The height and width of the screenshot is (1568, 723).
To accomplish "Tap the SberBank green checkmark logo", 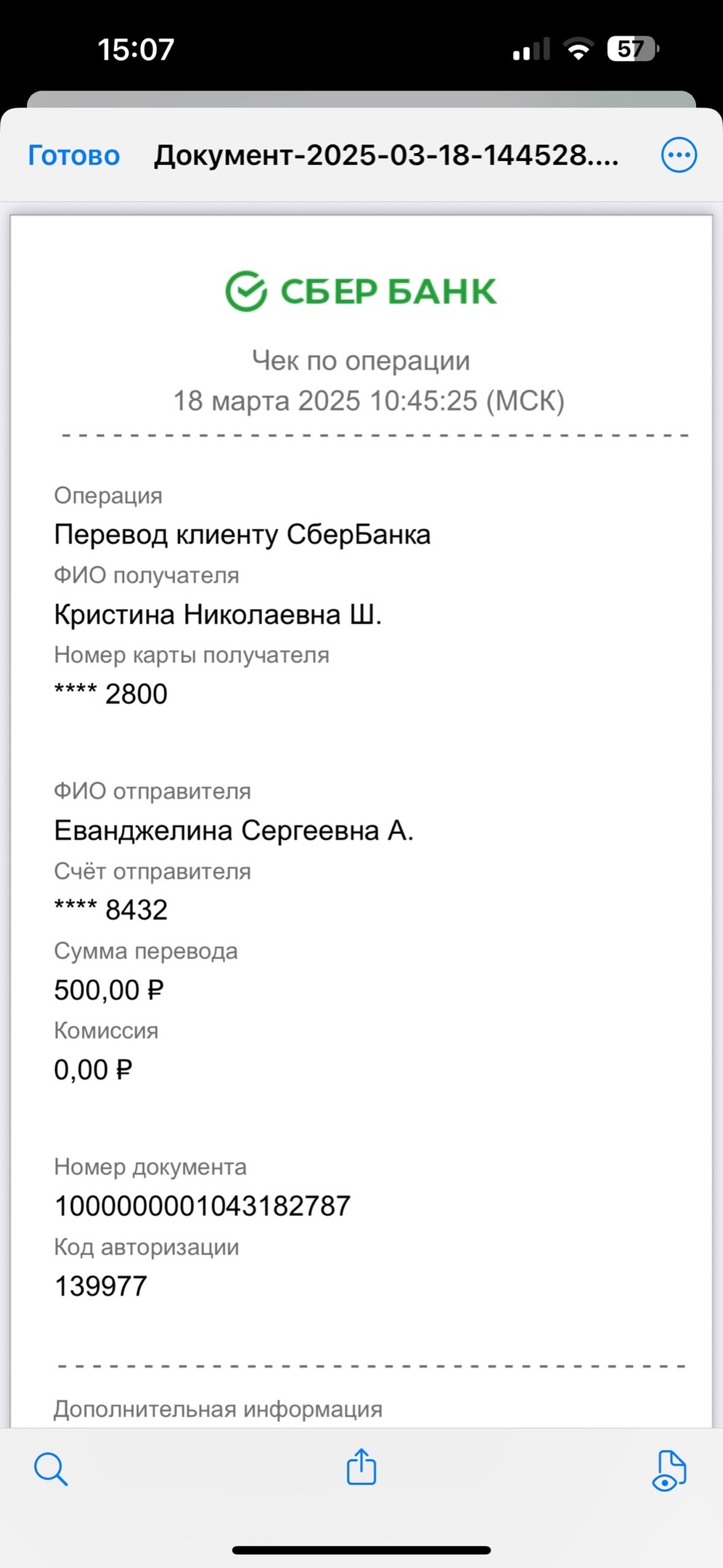I will tap(247, 291).
